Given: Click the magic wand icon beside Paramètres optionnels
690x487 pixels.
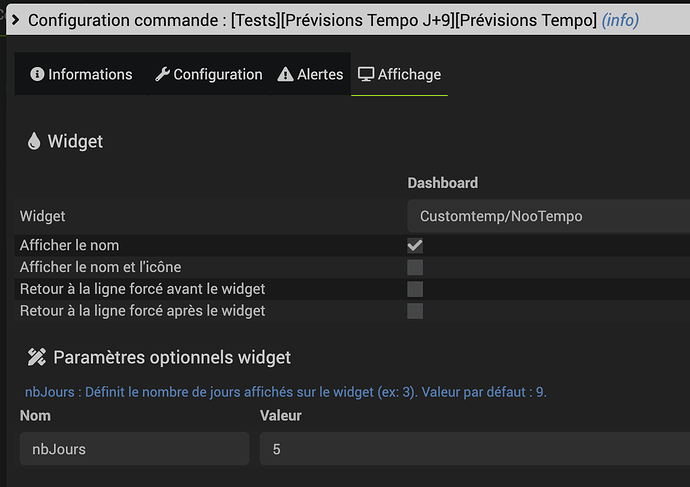Looking at the screenshot, I should coord(37,357).
